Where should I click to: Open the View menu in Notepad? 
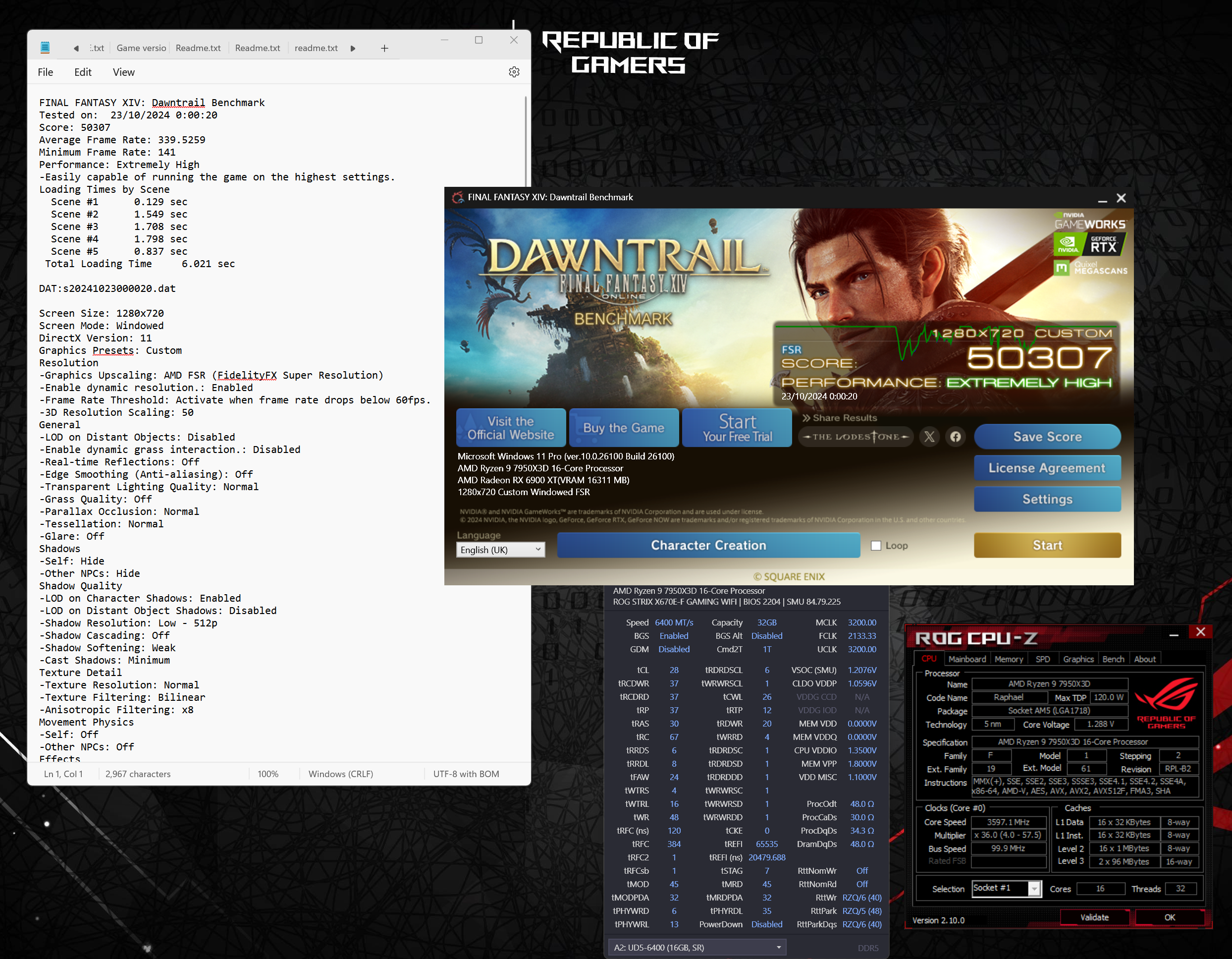(123, 72)
